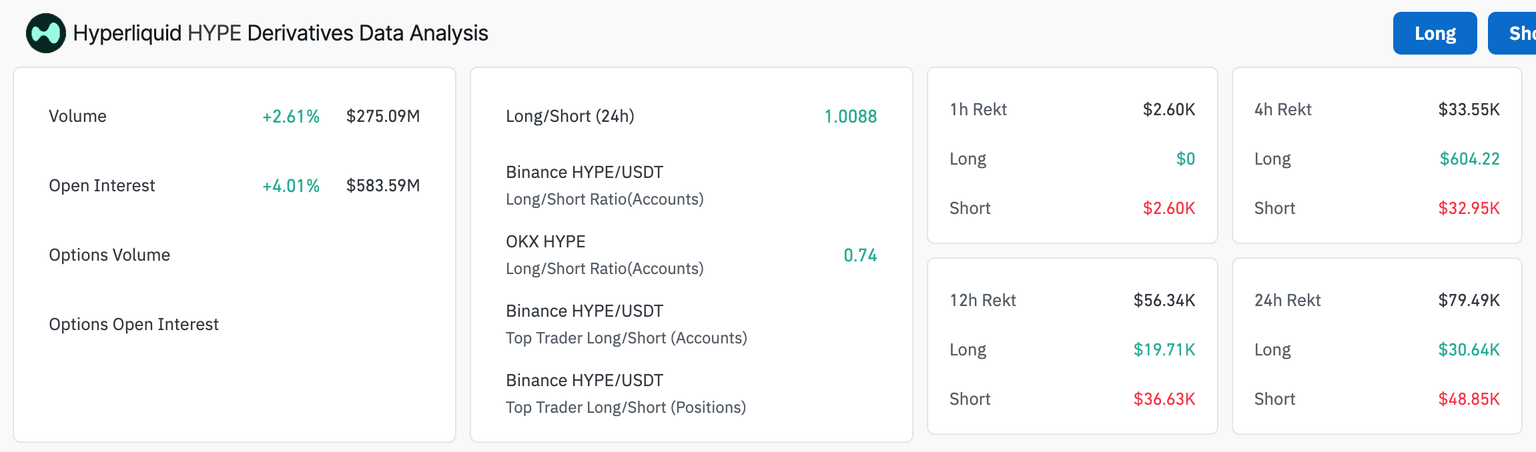The image size is (1536, 452).
Task: Click the Hyperliquid logo icon
Action: pyautogui.click(x=45, y=33)
